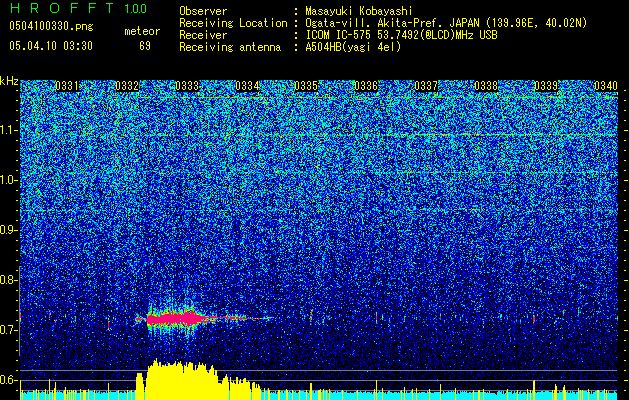Click the ICOM IC-575 receiver text
The width and height of the screenshot is (629, 400).
coord(401,35)
